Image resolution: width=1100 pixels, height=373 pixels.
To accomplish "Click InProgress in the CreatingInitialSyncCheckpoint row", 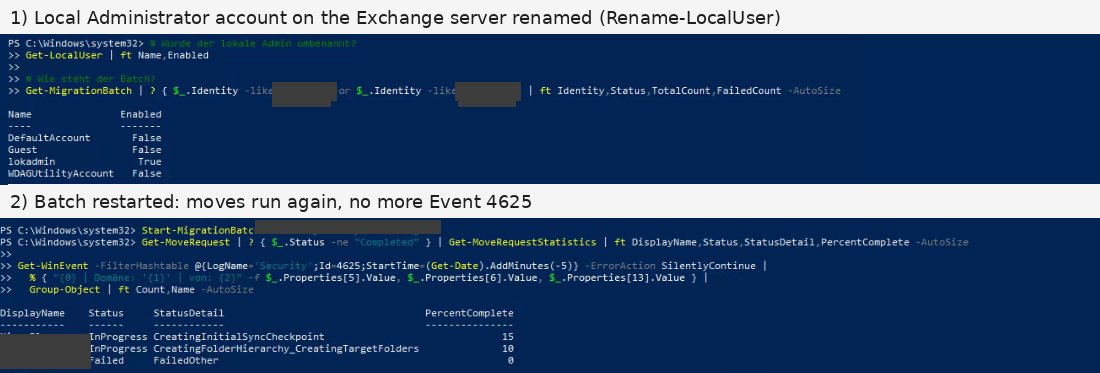I will click(x=118, y=337).
